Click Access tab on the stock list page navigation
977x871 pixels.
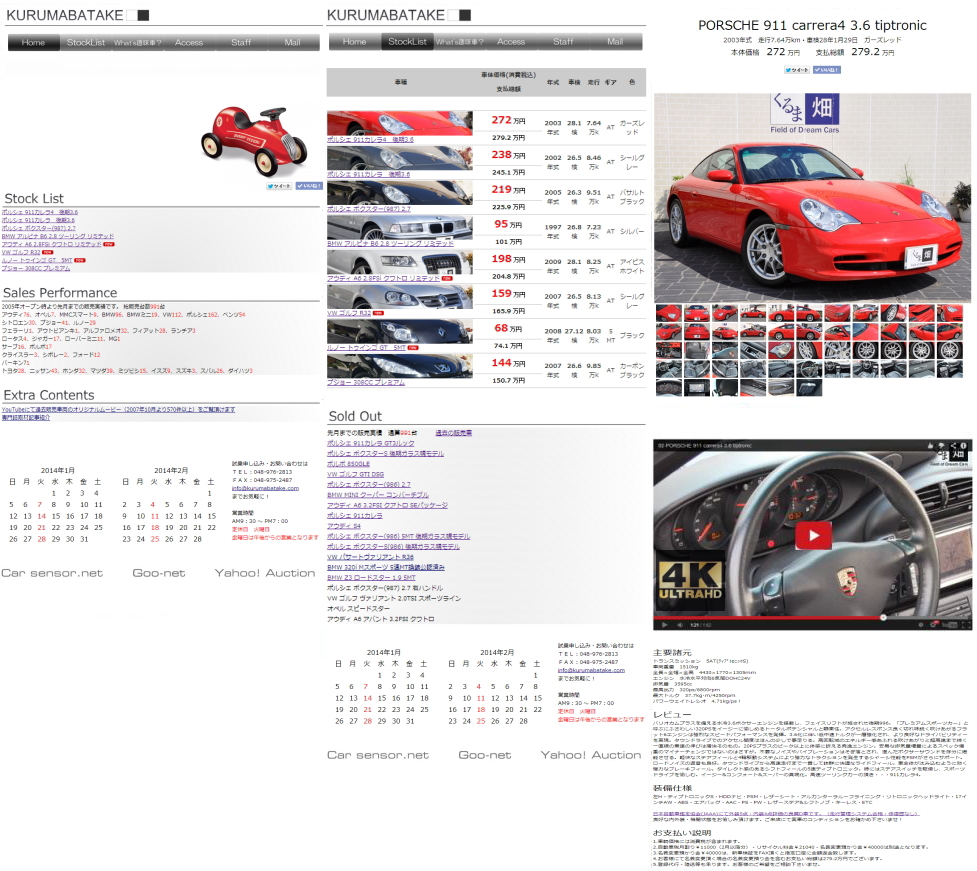(x=511, y=42)
